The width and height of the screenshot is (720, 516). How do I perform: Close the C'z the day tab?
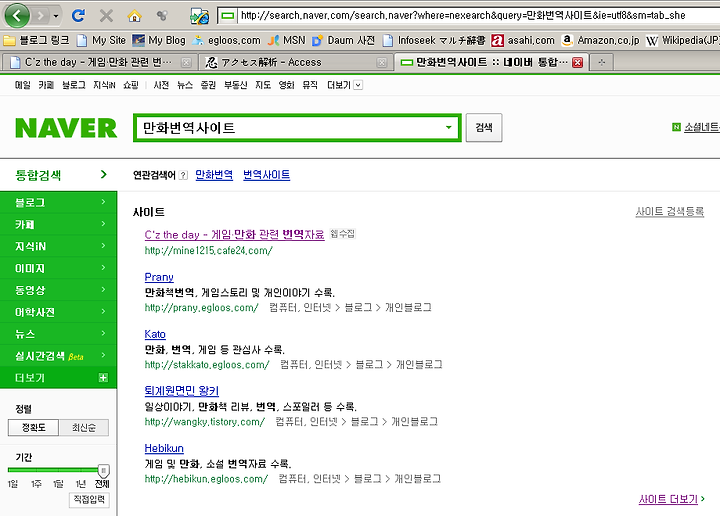186,62
